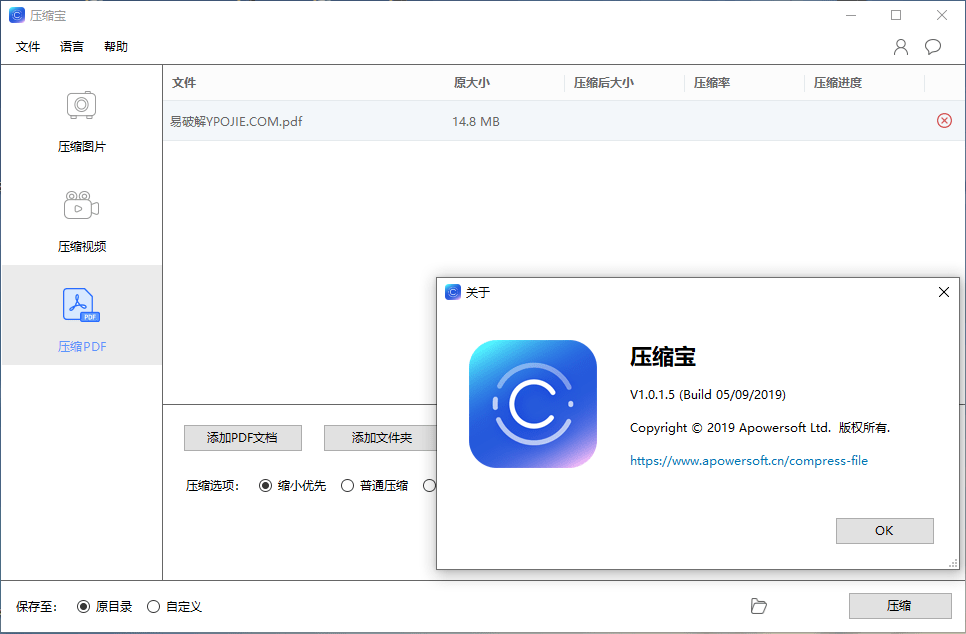Screen dimensions: 966x634
Task: Sort by the 压缩率 column header
Action: coord(712,83)
